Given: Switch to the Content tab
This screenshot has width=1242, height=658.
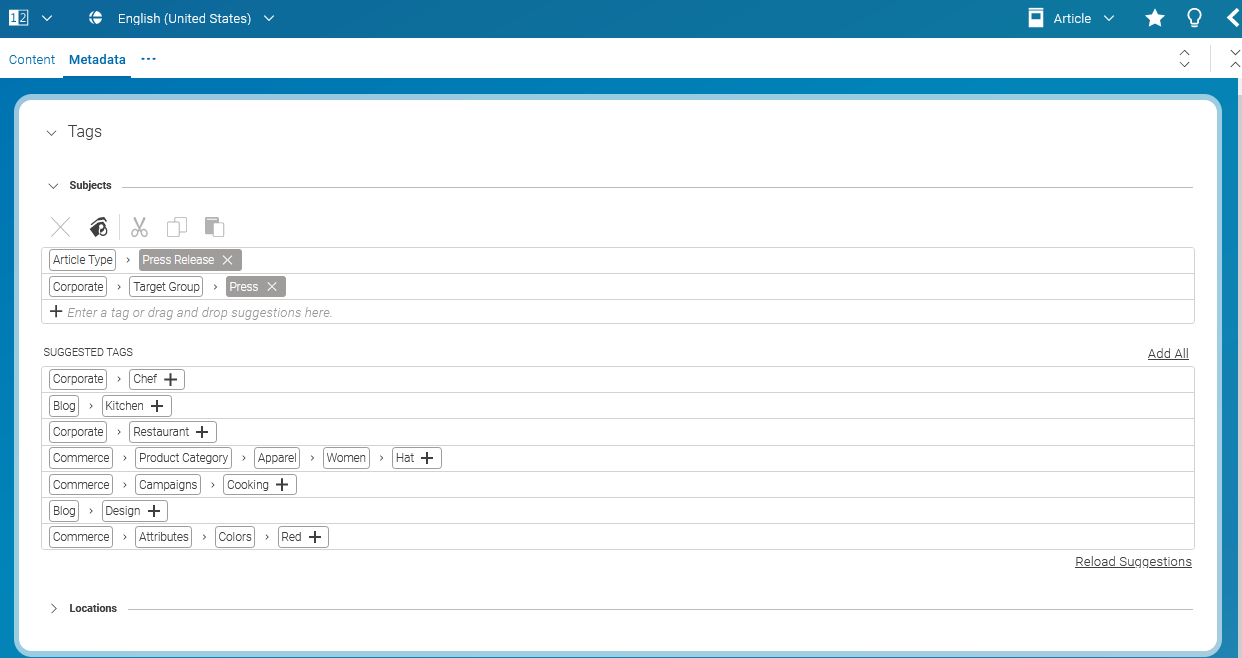Looking at the screenshot, I should pos(31,59).
